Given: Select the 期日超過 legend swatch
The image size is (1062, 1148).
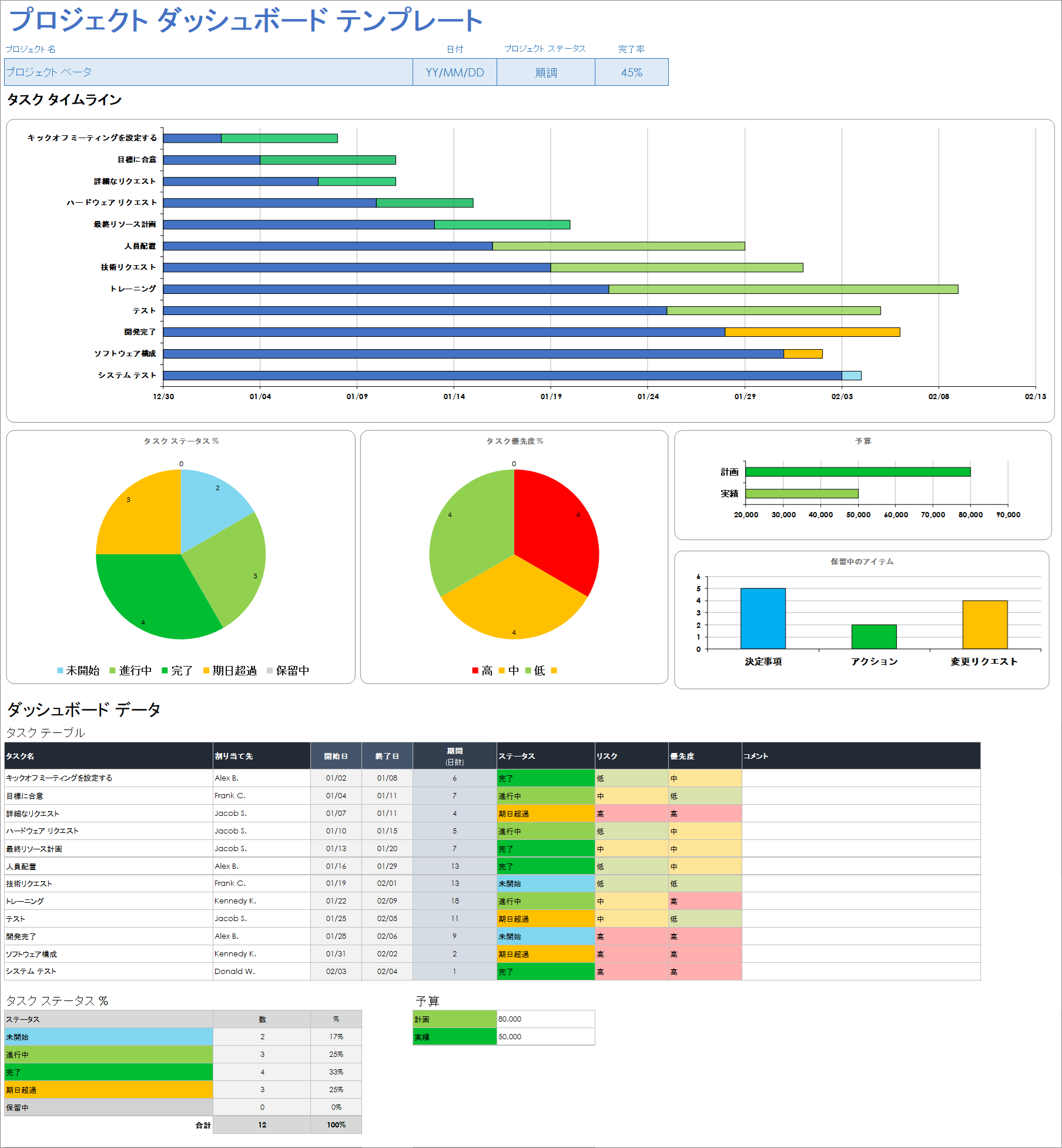Looking at the screenshot, I should 206,671.
